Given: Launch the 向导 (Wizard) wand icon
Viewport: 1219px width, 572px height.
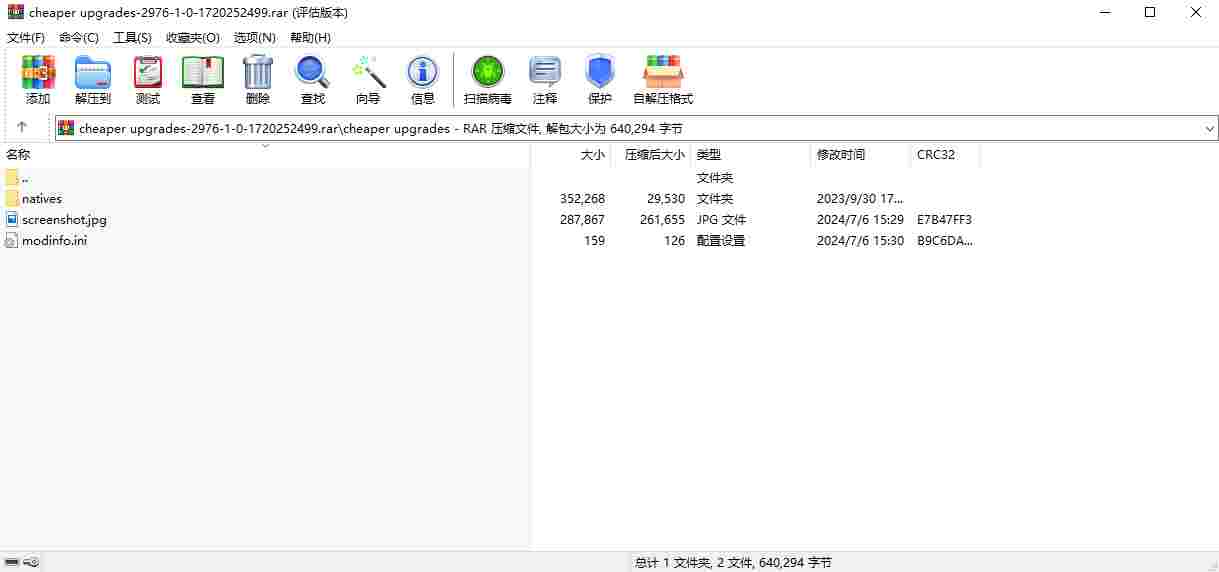Looking at the screenshot, I should (x=368, y=72).
